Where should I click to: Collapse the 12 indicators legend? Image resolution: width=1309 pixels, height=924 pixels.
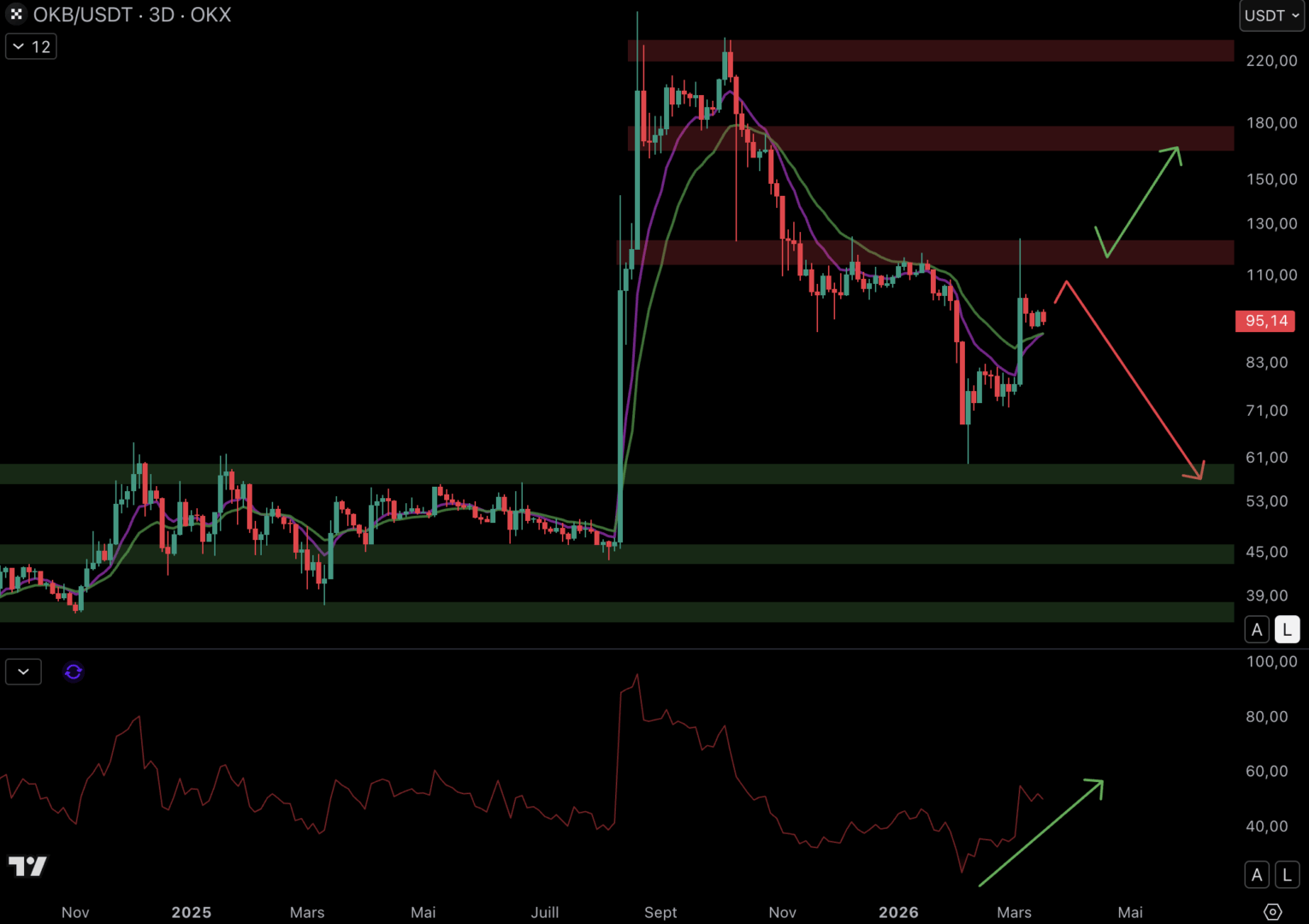31,46
